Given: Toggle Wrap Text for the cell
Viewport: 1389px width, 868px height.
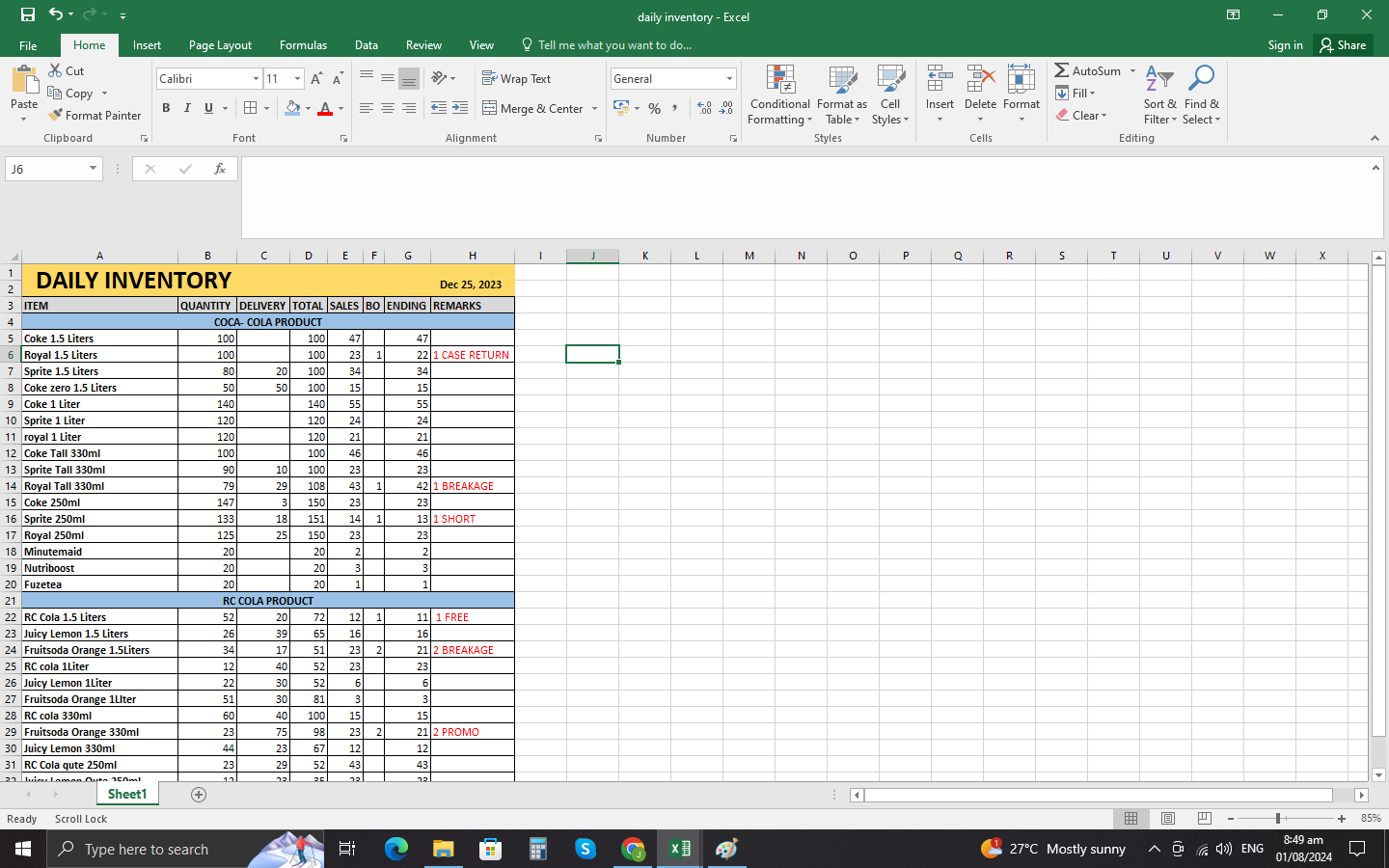Looking at the screenshot, I should click(x=517, y=79).
